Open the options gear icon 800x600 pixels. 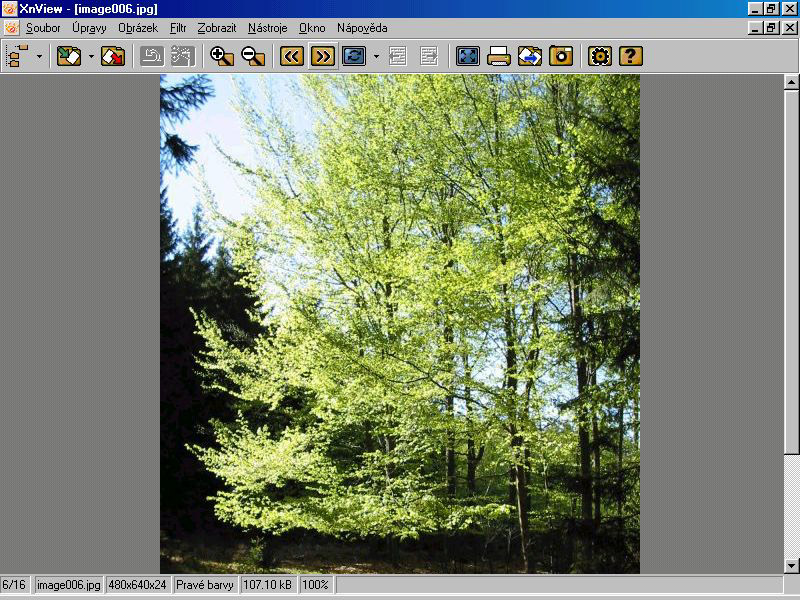(599, 56)
